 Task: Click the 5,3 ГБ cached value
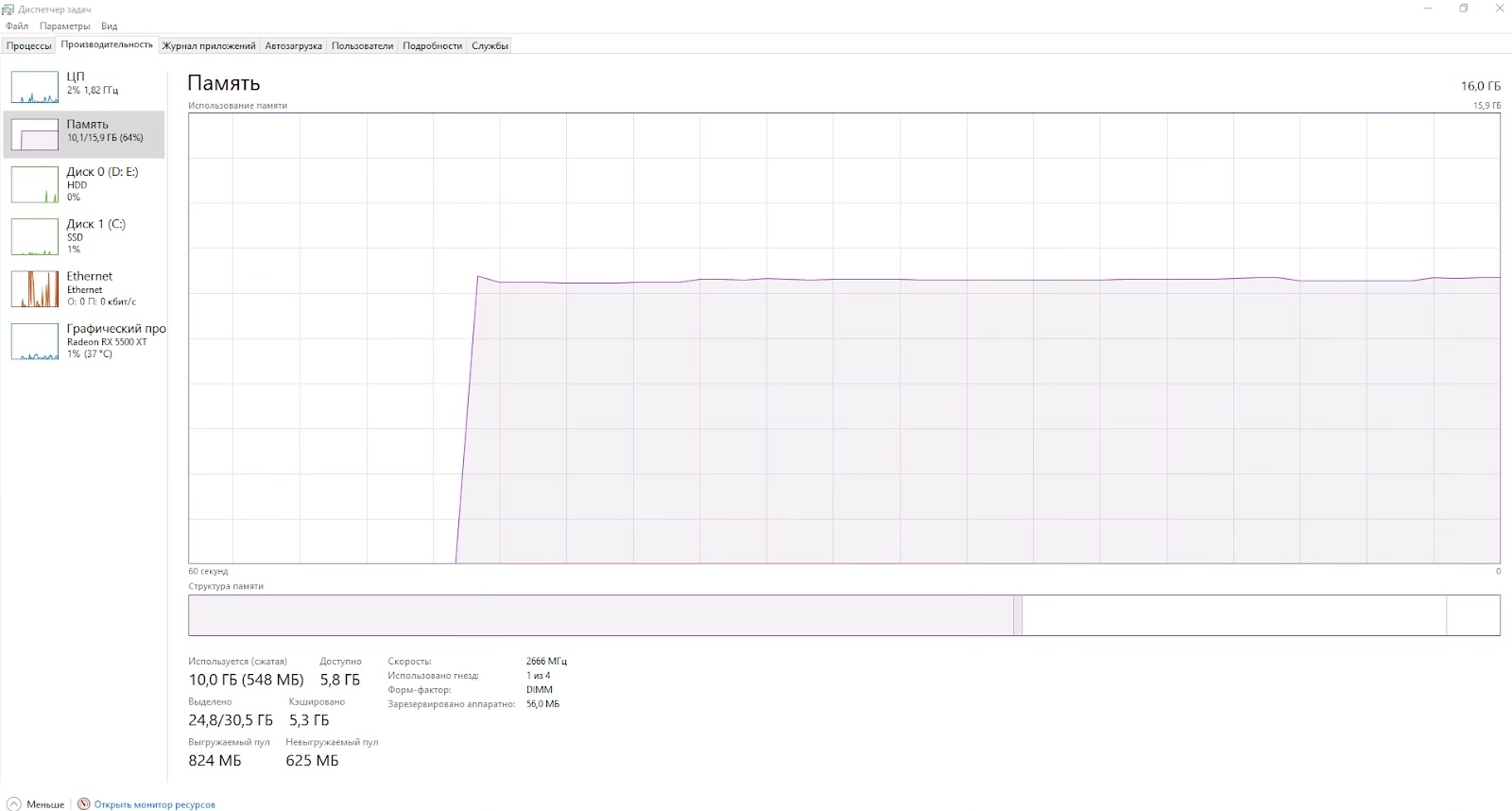309,720
